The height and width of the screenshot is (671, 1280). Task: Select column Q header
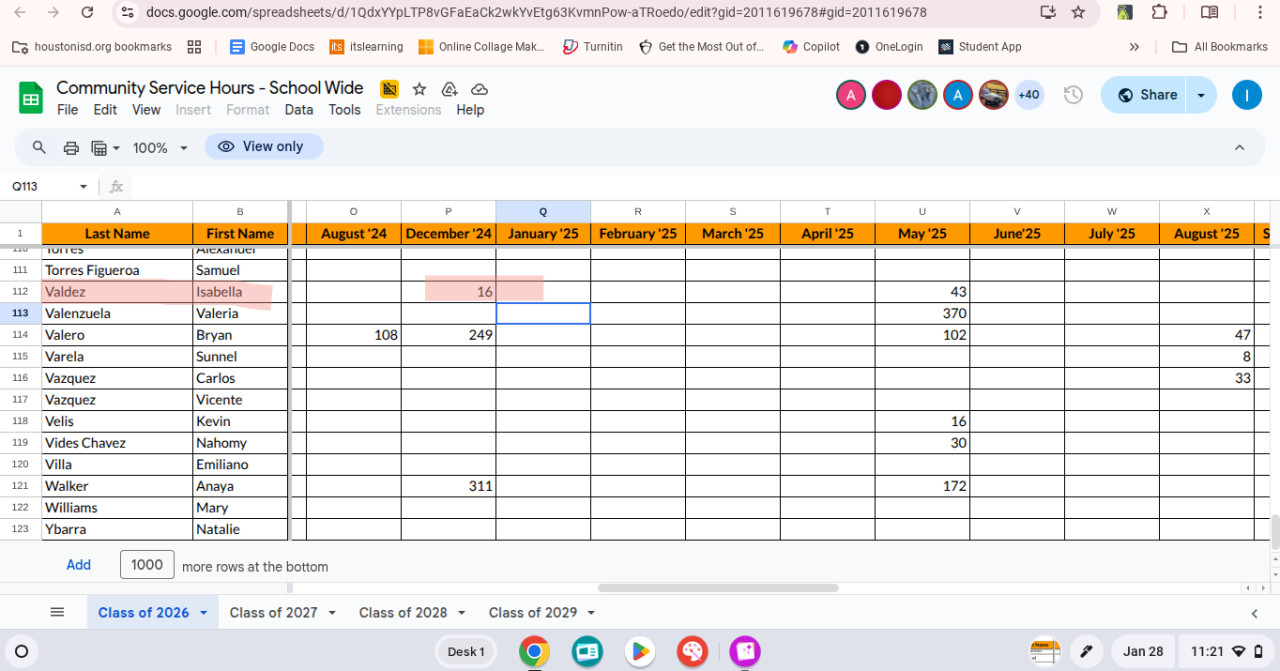(543, 212)
